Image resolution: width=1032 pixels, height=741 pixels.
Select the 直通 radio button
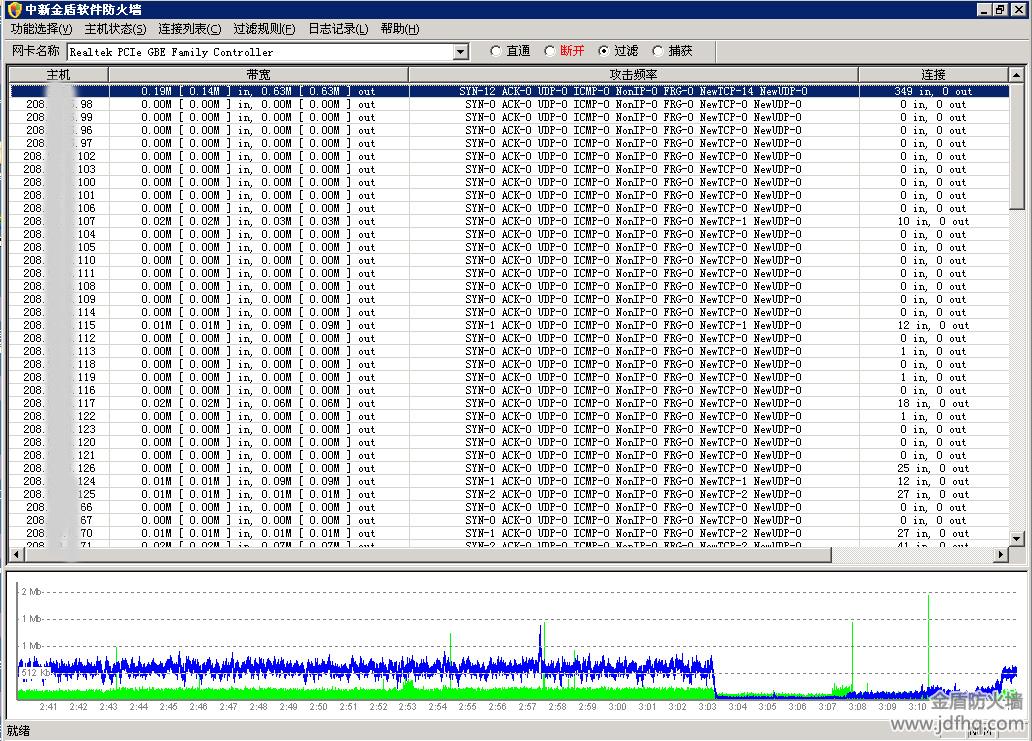(x=496, y=51)
